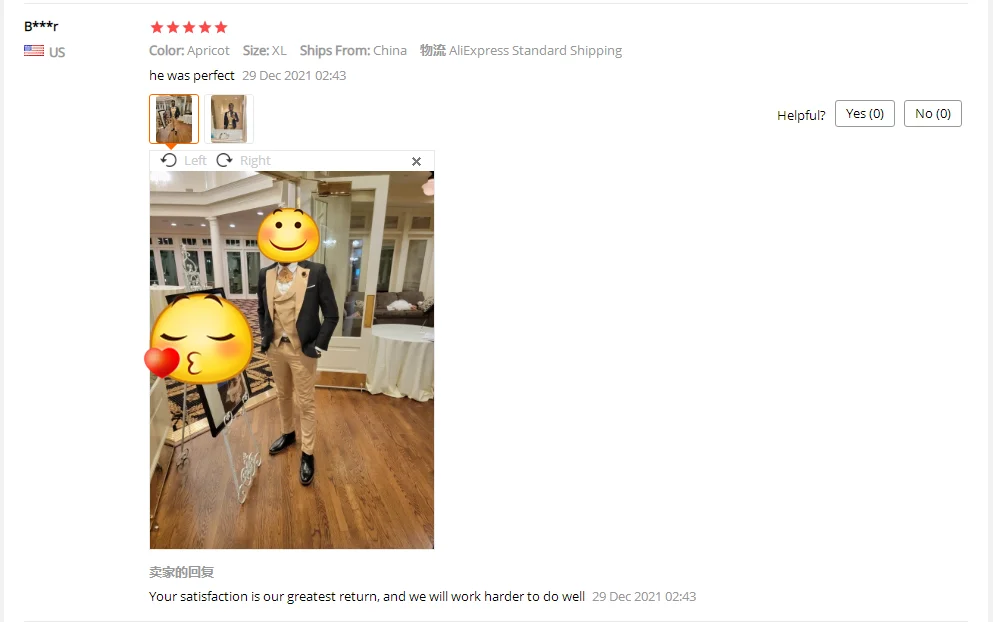Screen dimensions: 993x622
Task: Click the US flag icon
Action: pos(34,51)
